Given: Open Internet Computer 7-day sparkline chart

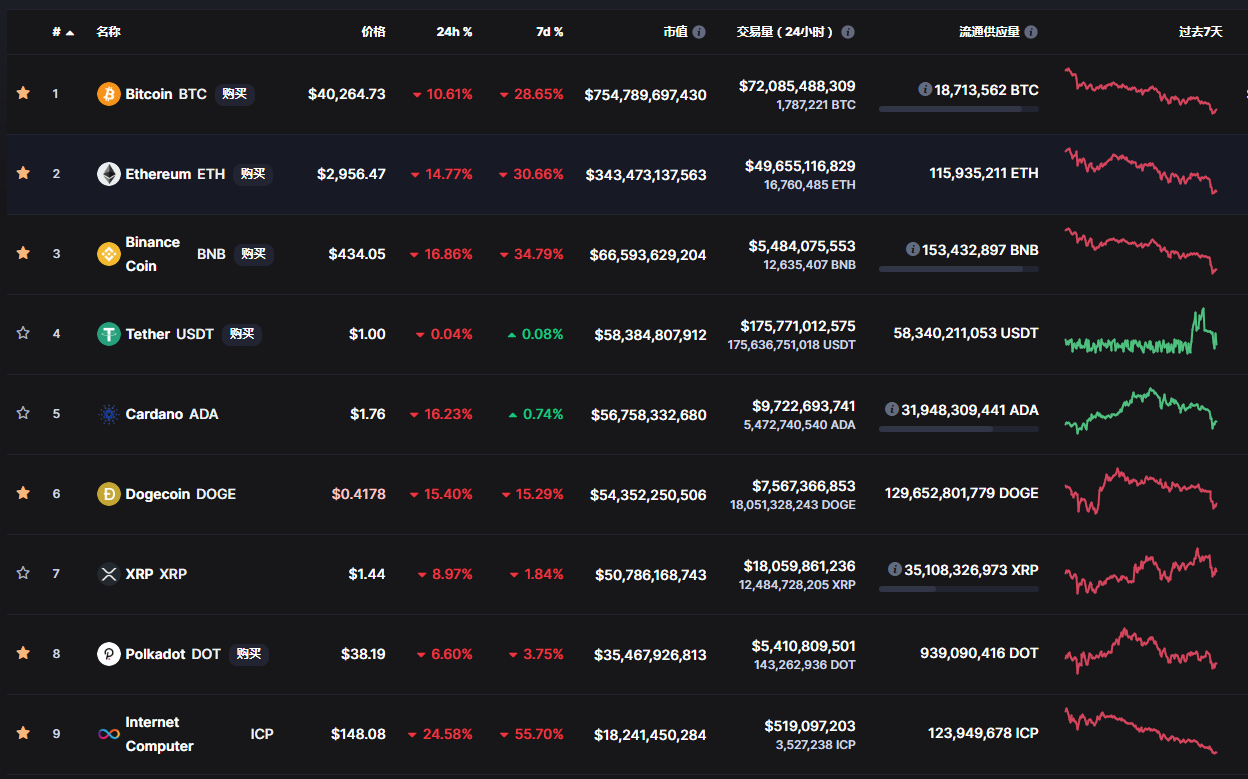Looking at the screenshot, I should (x=1141, y=731).
